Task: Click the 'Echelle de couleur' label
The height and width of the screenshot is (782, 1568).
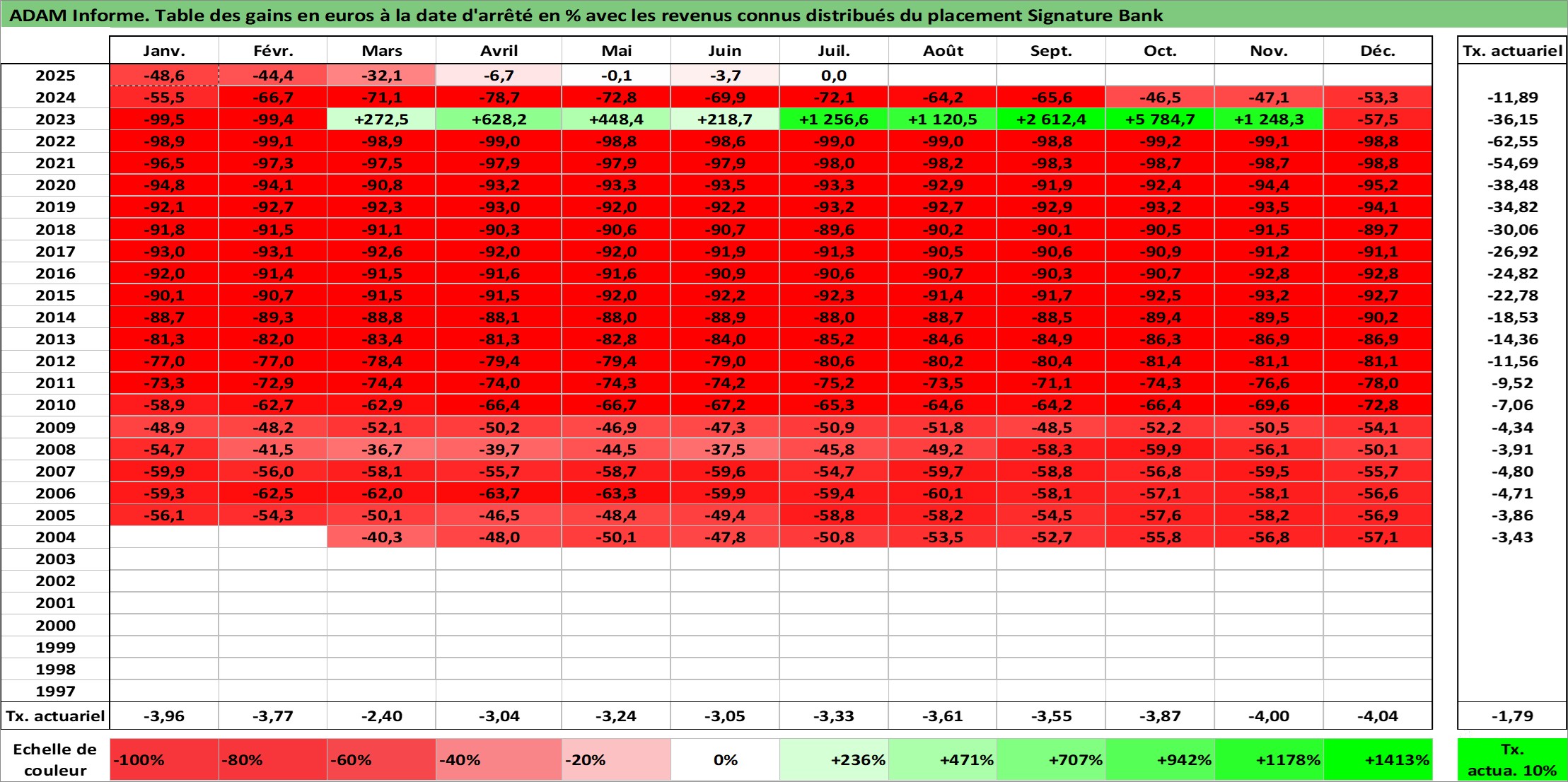Action: pos(55,760)
